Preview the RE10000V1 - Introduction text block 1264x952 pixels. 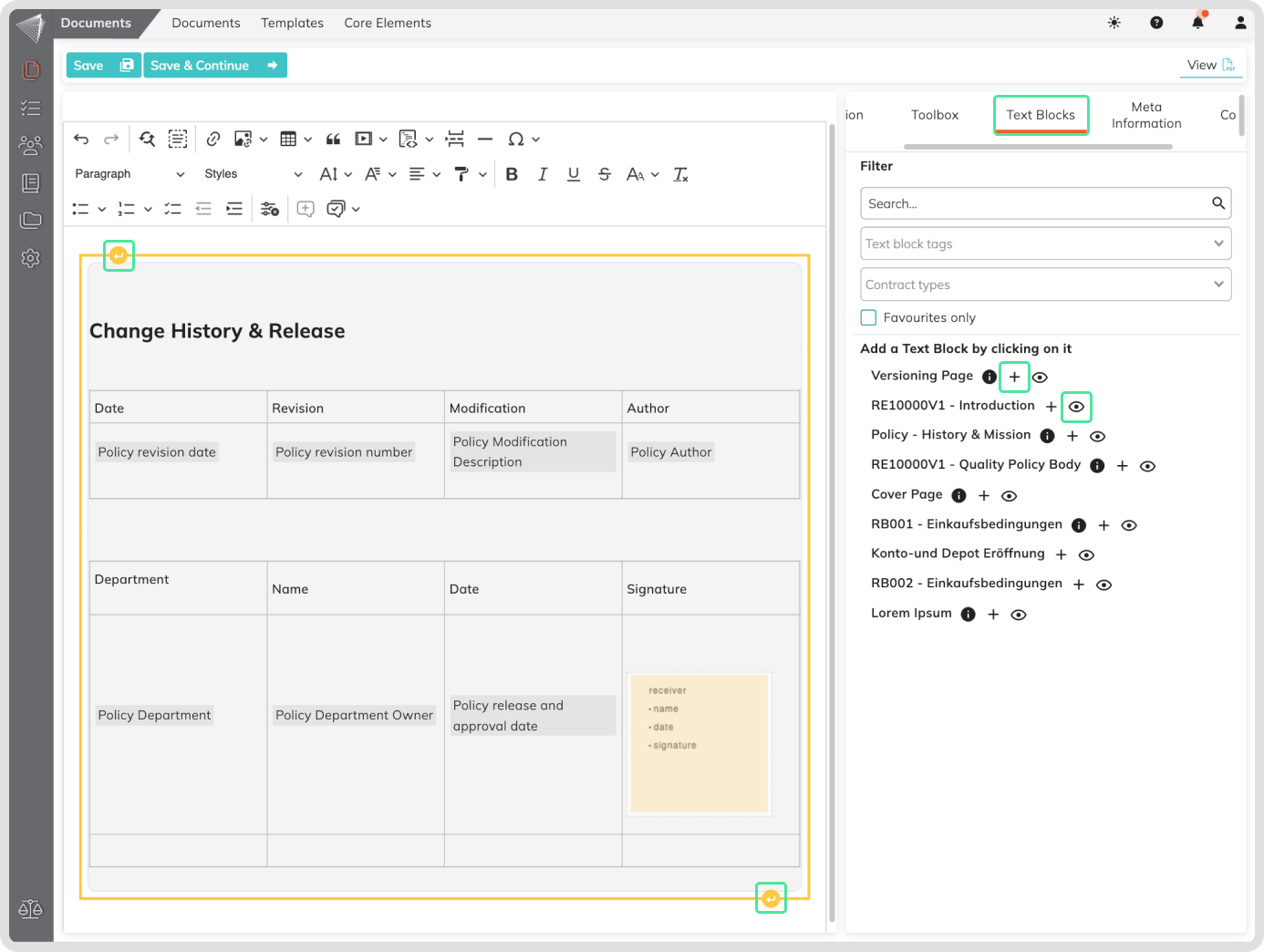click(1076, 407)
